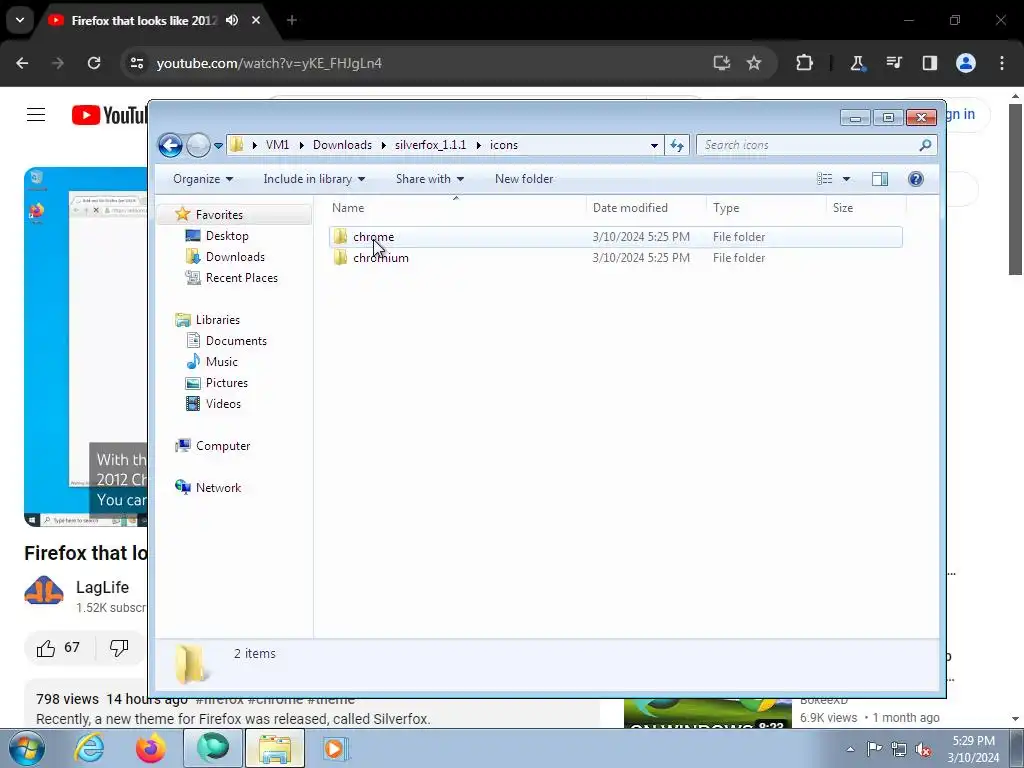Open the YouTube hamburger menu
Viewport: 1024px width, 768px height.
pyautogui.click(x=36, y=115)
